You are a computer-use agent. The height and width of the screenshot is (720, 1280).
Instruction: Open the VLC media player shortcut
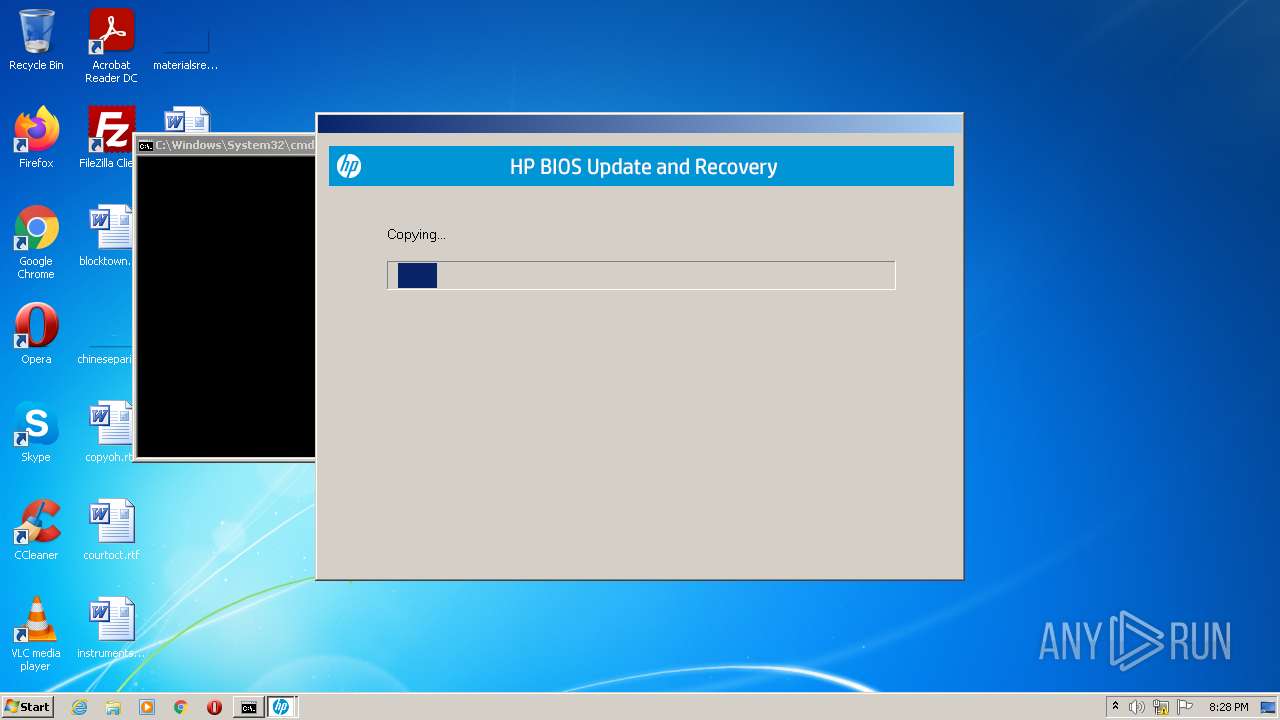click(x=36, y=634)
